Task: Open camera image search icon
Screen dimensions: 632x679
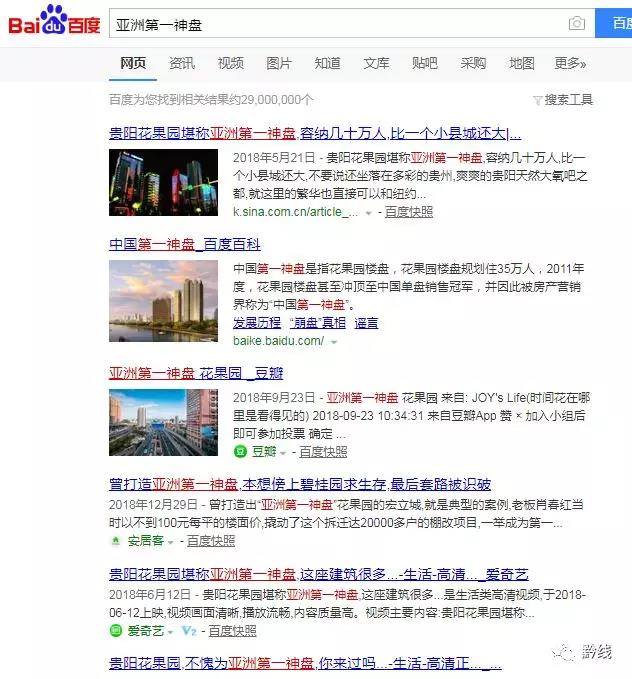Action: (577, 23)
